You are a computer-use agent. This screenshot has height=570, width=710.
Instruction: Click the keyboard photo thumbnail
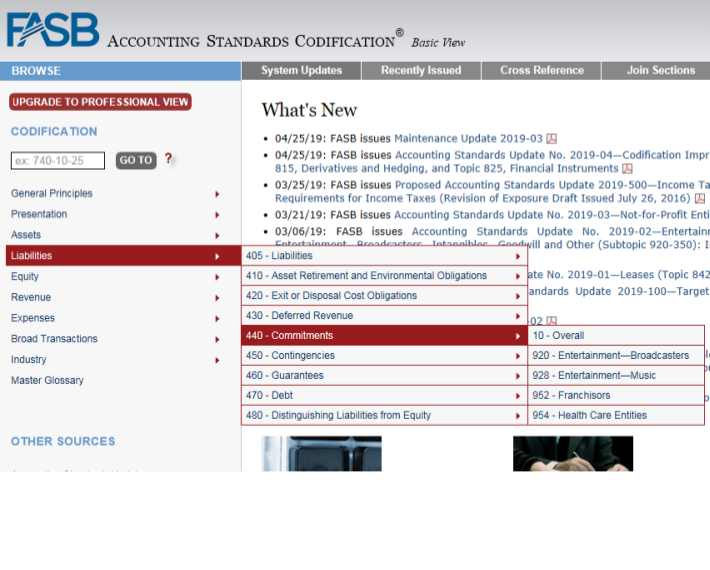321,454
